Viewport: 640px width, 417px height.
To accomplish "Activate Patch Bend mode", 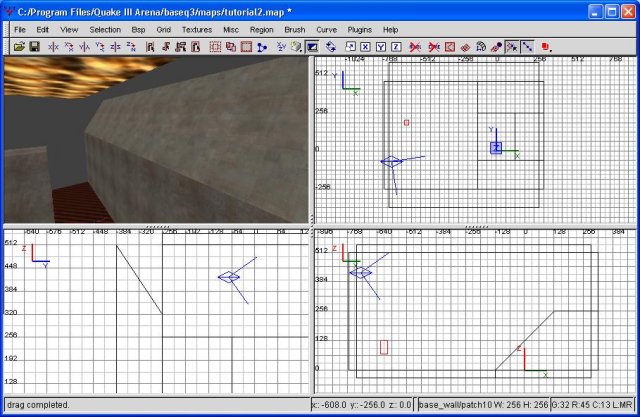I will 481,47.
